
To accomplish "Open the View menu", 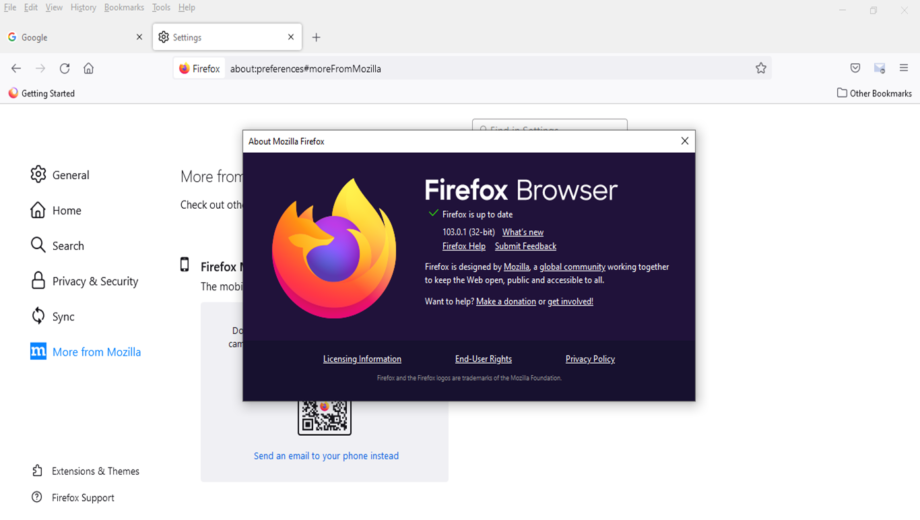I will [53, 8].
